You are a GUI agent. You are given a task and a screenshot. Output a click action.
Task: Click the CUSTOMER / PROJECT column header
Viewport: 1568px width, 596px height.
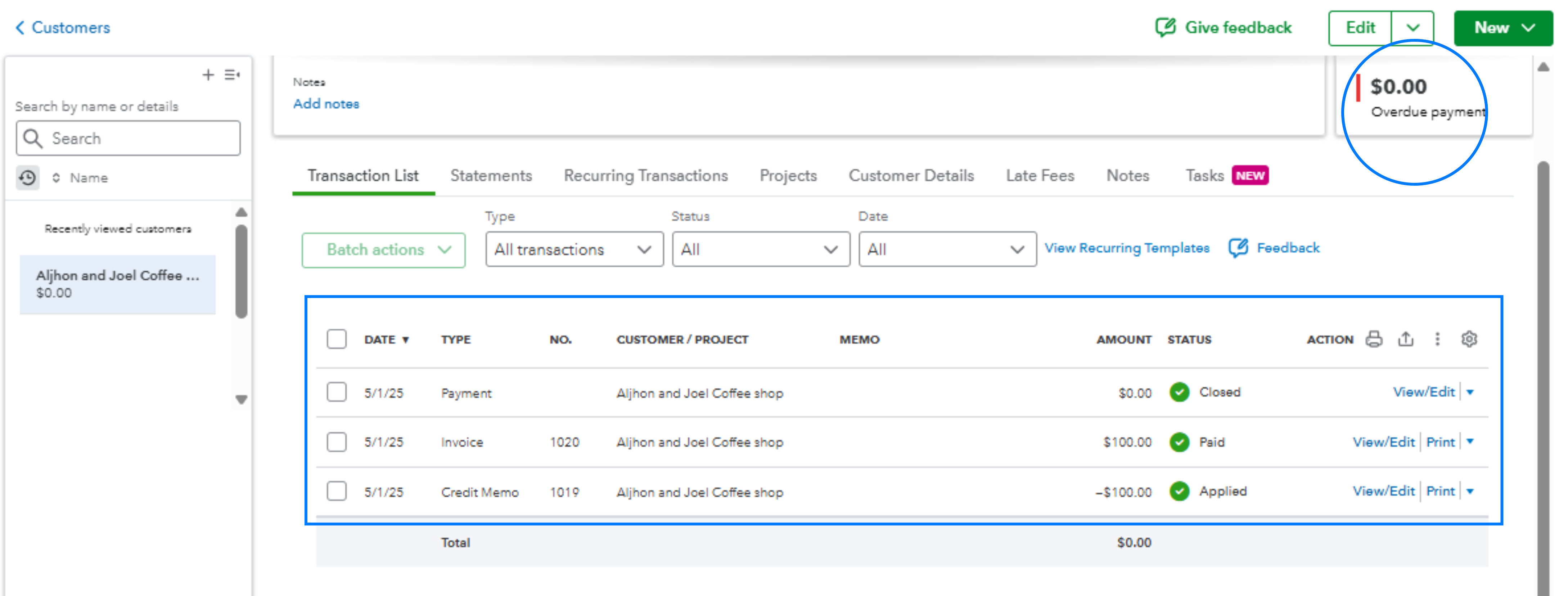click(x=682, y=340)
